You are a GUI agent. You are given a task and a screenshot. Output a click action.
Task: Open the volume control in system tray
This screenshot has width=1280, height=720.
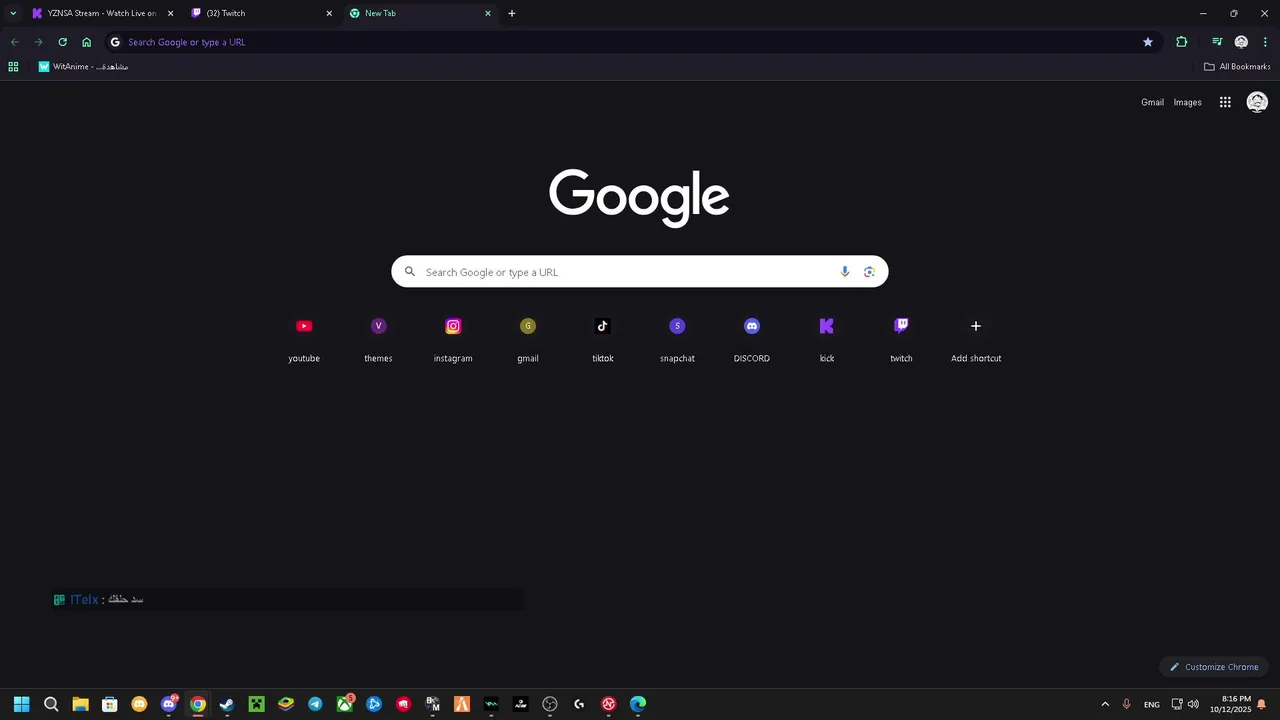[1193, 704]
